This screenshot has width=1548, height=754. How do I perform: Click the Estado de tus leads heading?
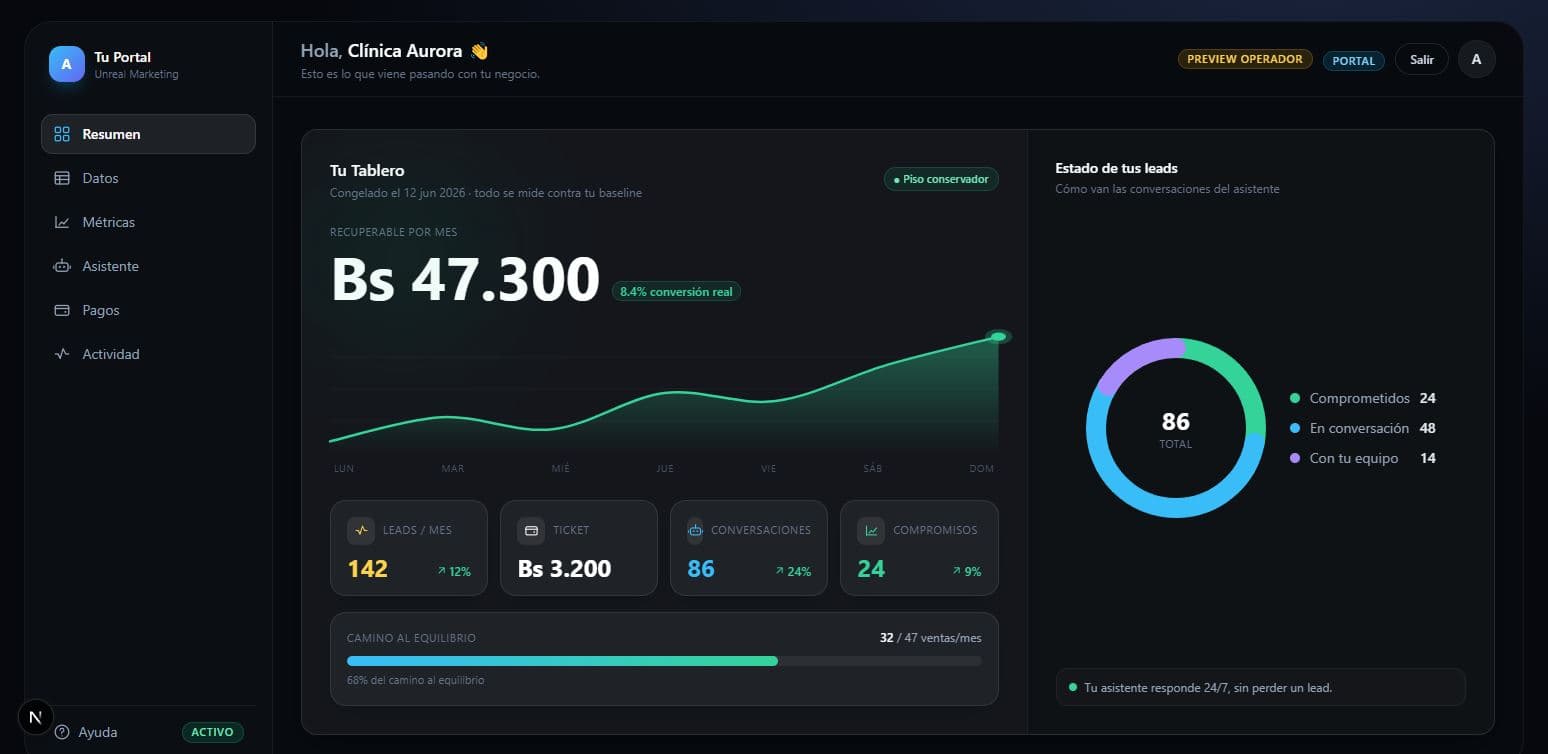point(1116,168)
